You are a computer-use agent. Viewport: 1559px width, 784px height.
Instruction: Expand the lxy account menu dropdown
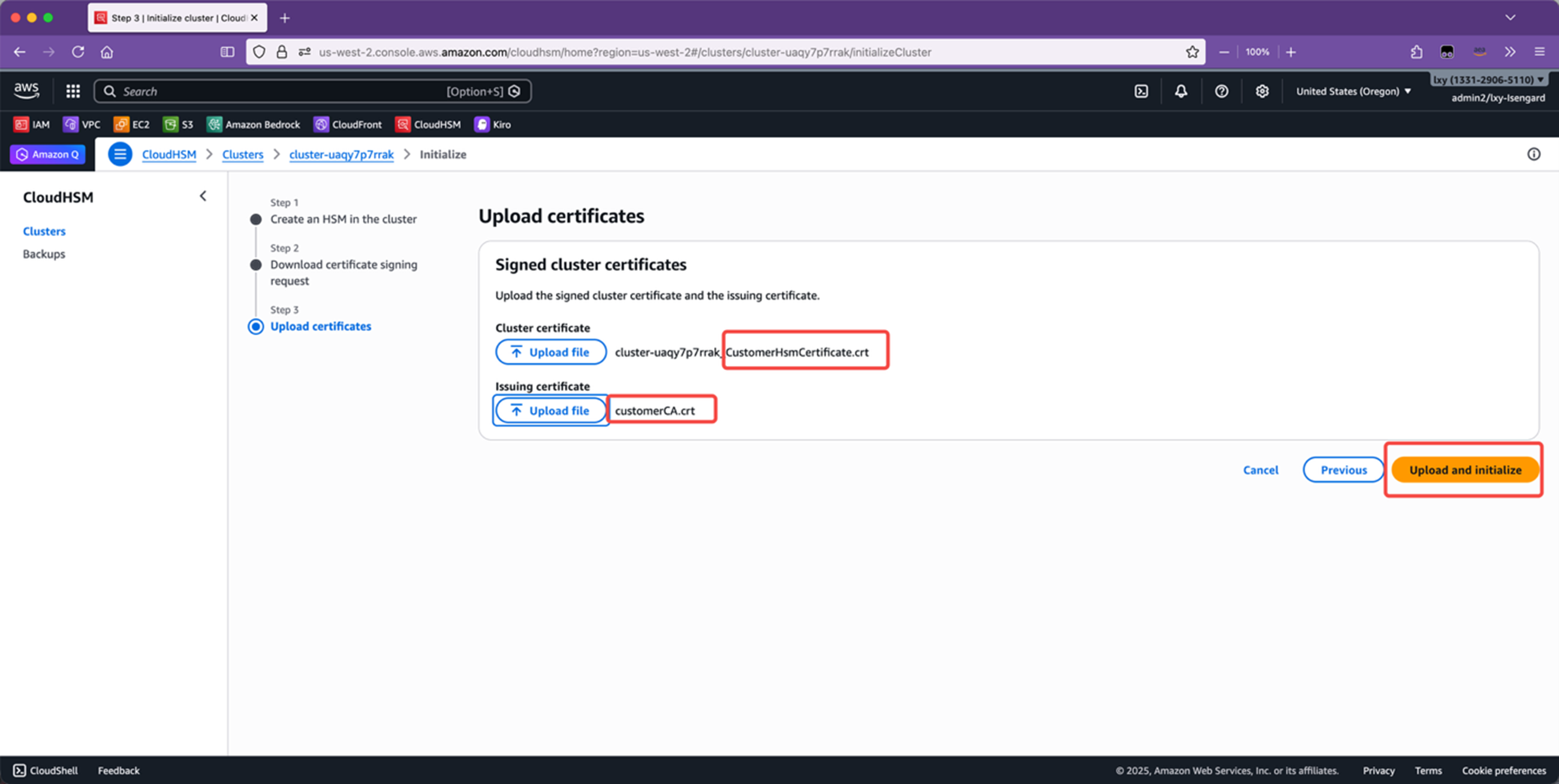[x=1488, y=80]
